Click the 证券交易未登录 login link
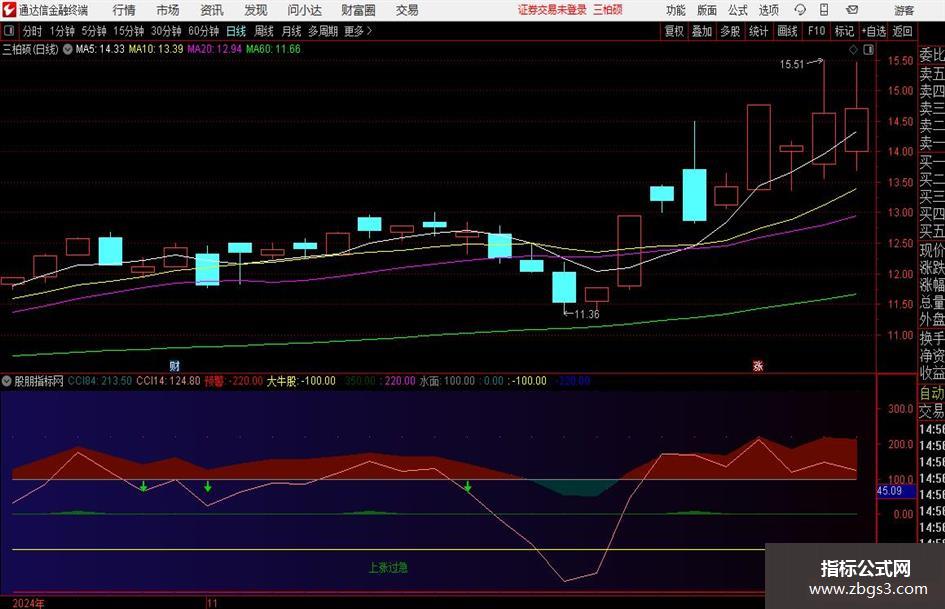 pos(552,10)
